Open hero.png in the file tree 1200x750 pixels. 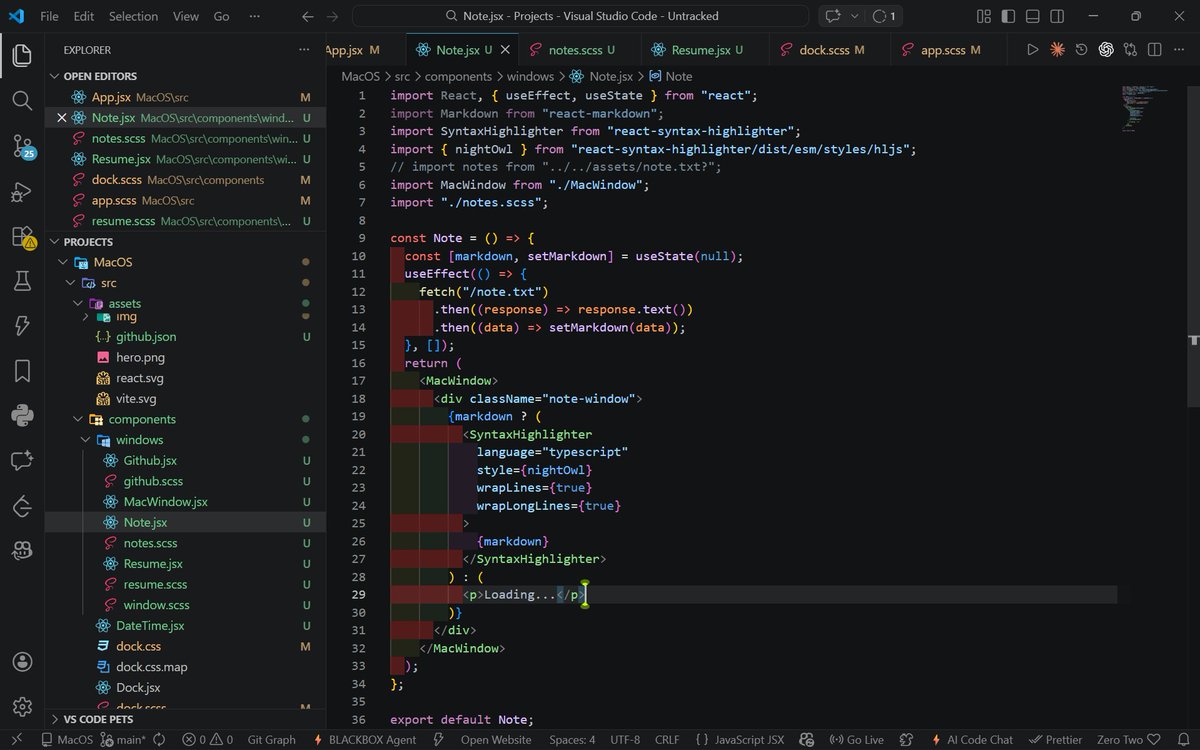click(140, 357)
